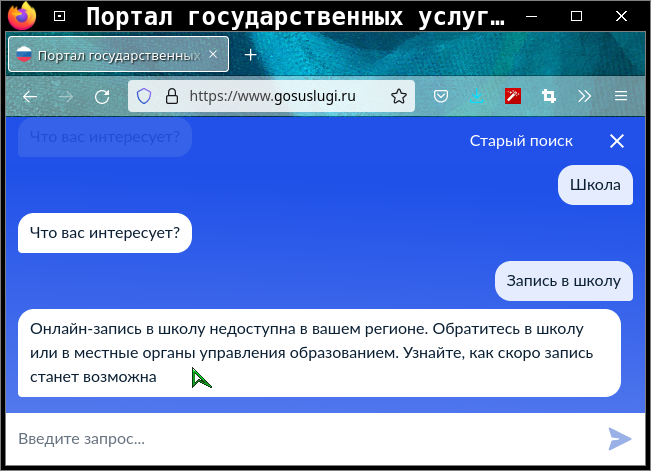Focus the Введите запрос input field
651x471 pixels.
point(307,439)
